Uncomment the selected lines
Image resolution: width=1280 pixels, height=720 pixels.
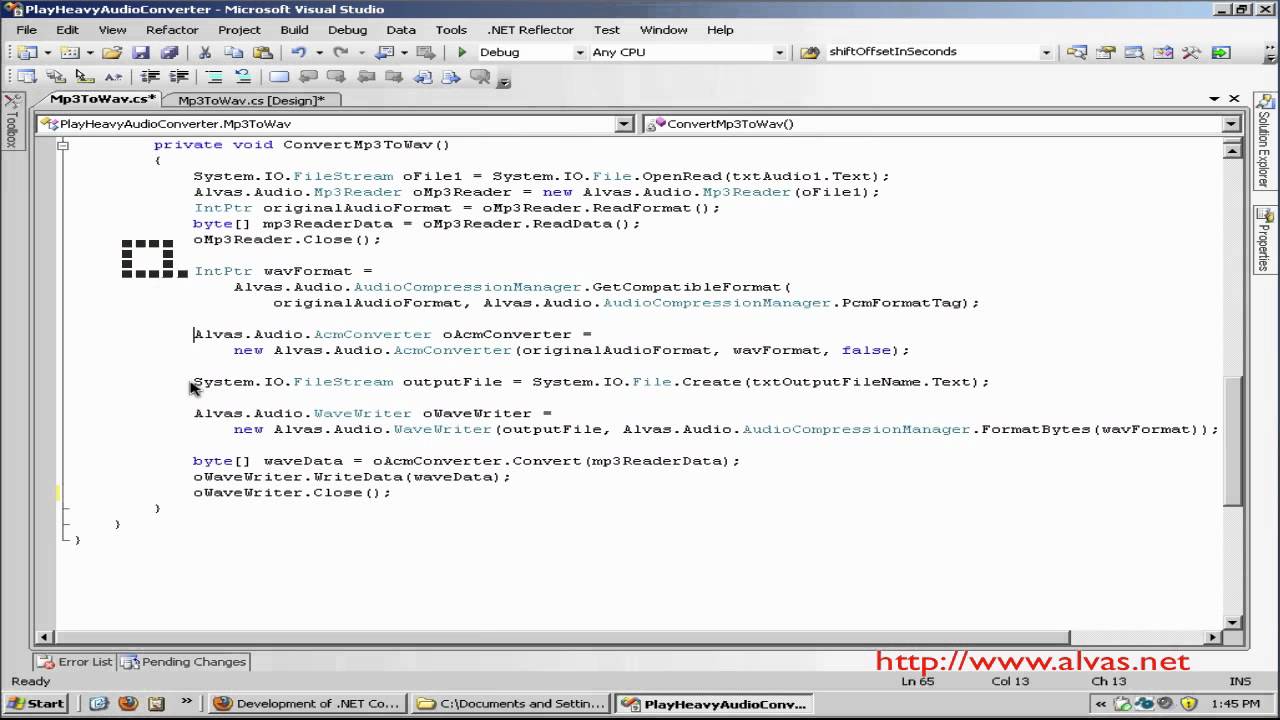[243, 76]
